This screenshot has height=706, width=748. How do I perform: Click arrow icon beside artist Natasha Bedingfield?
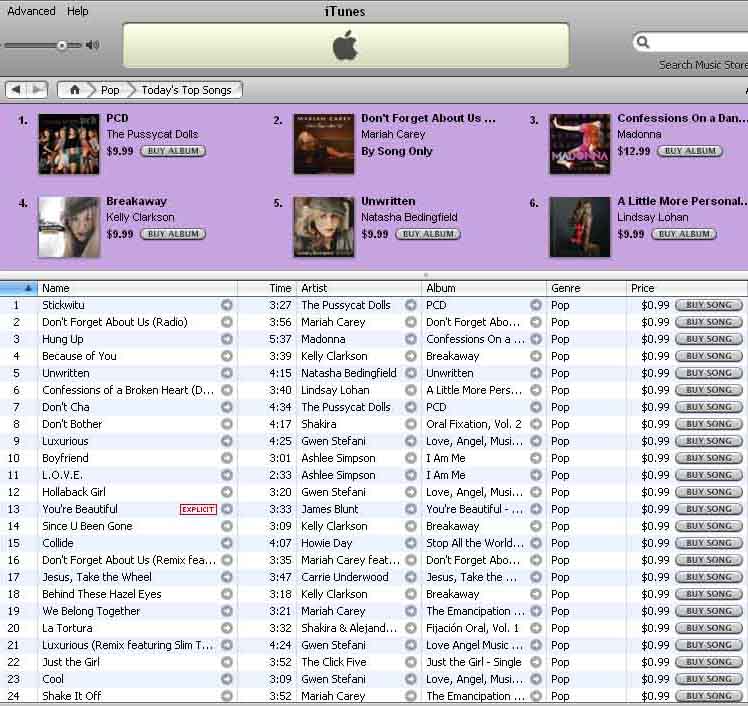411,373
